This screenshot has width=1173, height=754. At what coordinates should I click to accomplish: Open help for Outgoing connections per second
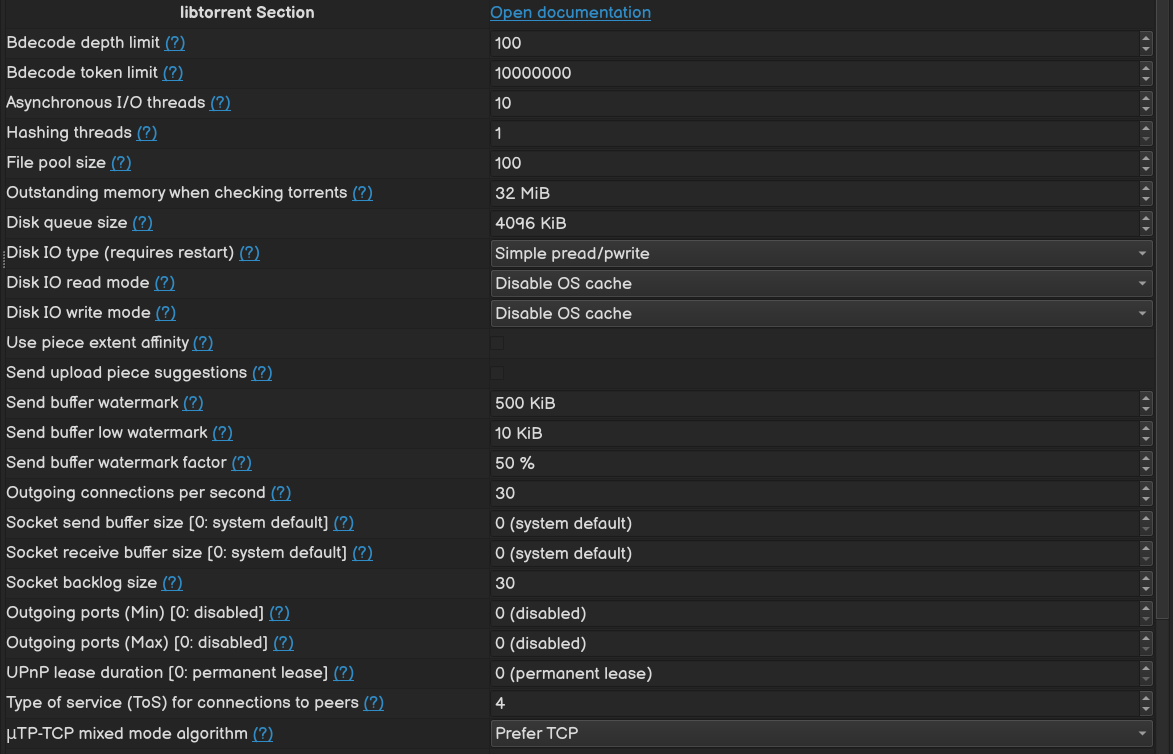pos(281,492)
